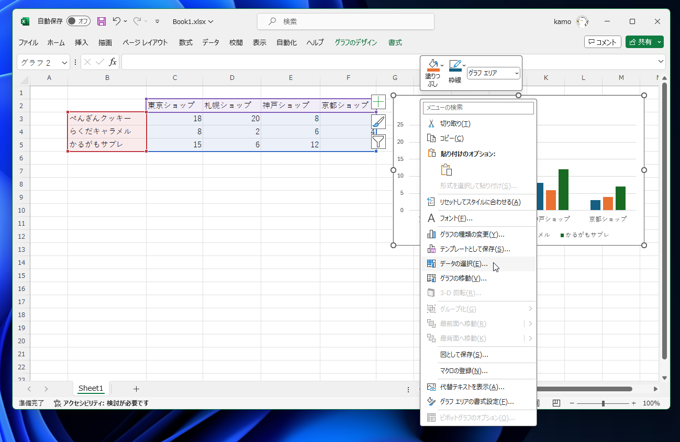680x442 pixels.
Task: Switch to the 書式 tab
Action: 395,43
